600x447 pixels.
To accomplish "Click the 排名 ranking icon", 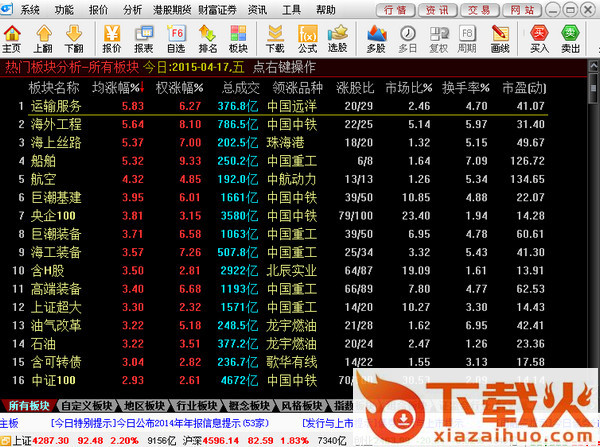I will 207,39.
